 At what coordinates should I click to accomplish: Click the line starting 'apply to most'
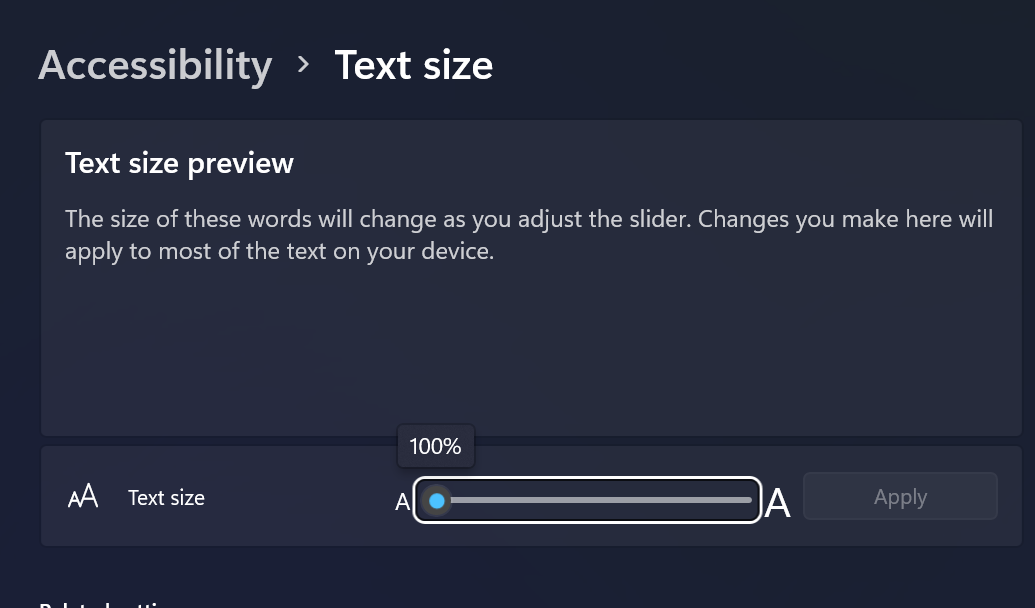tap(279, 252)
